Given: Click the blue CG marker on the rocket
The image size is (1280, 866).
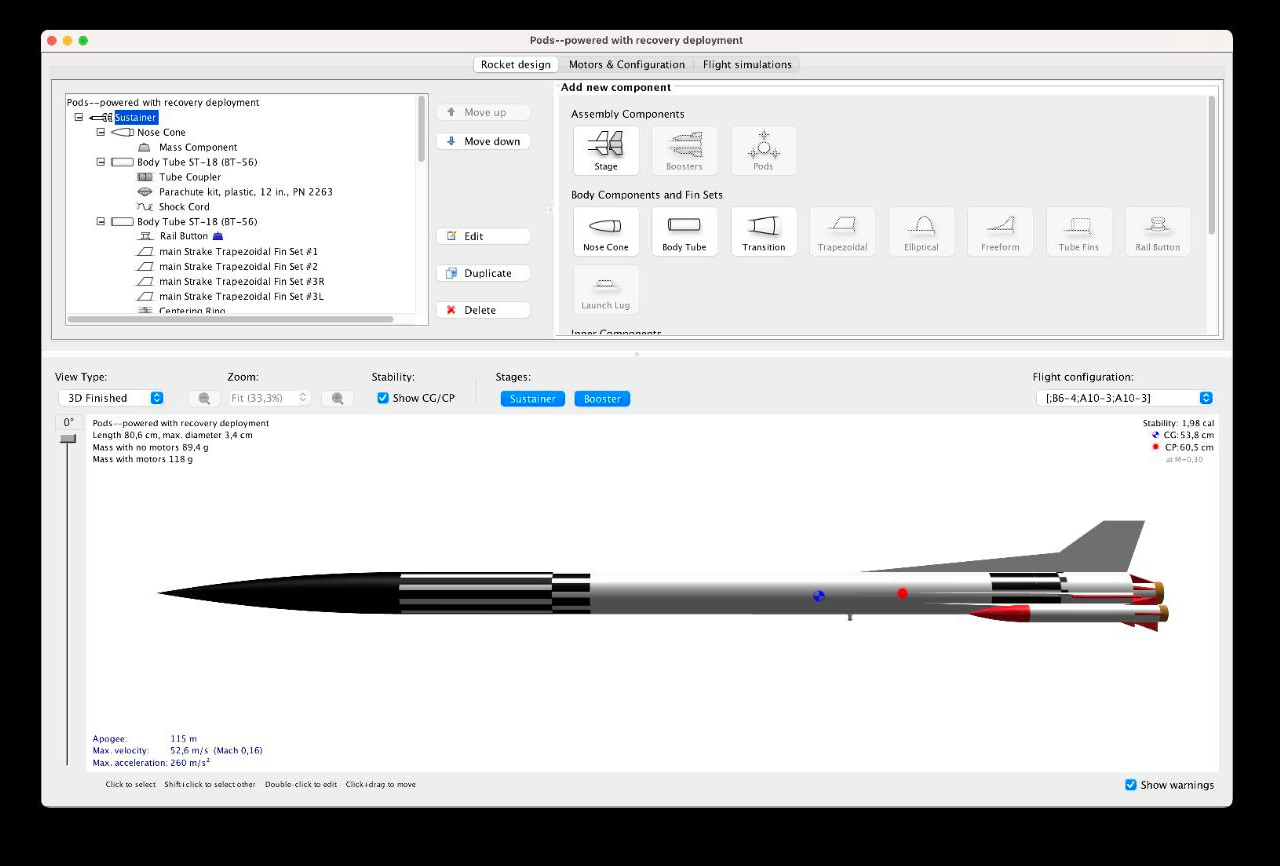Looking at the screenshot, I should 819,597.
